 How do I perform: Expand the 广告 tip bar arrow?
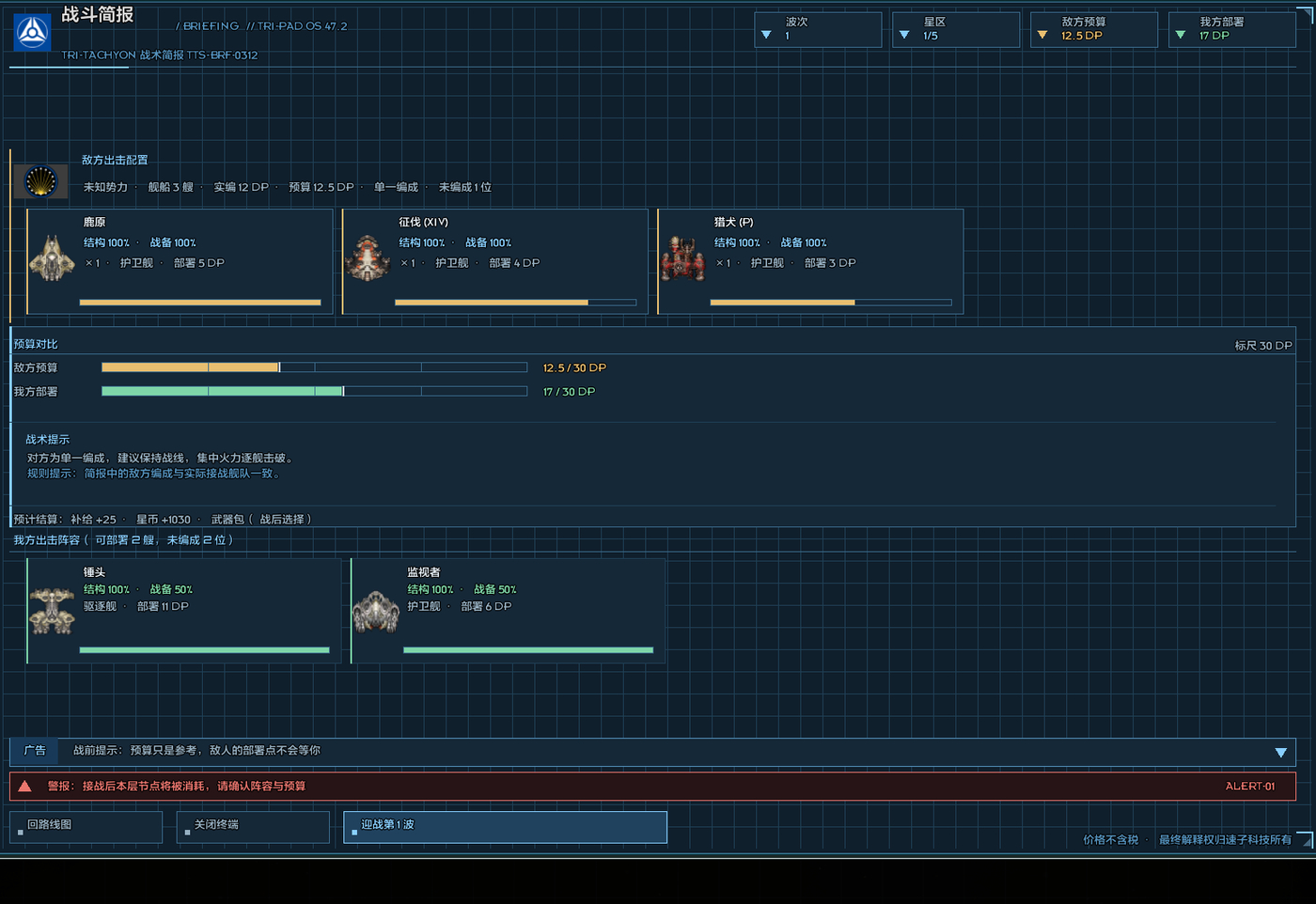tap(1280, 753)
